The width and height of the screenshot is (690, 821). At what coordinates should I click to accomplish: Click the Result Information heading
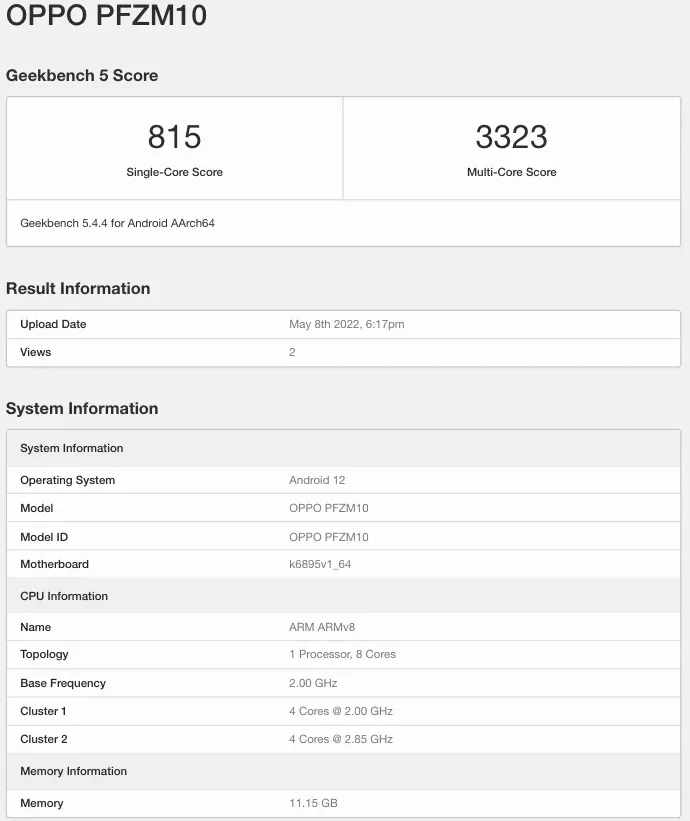pos(78,289)
